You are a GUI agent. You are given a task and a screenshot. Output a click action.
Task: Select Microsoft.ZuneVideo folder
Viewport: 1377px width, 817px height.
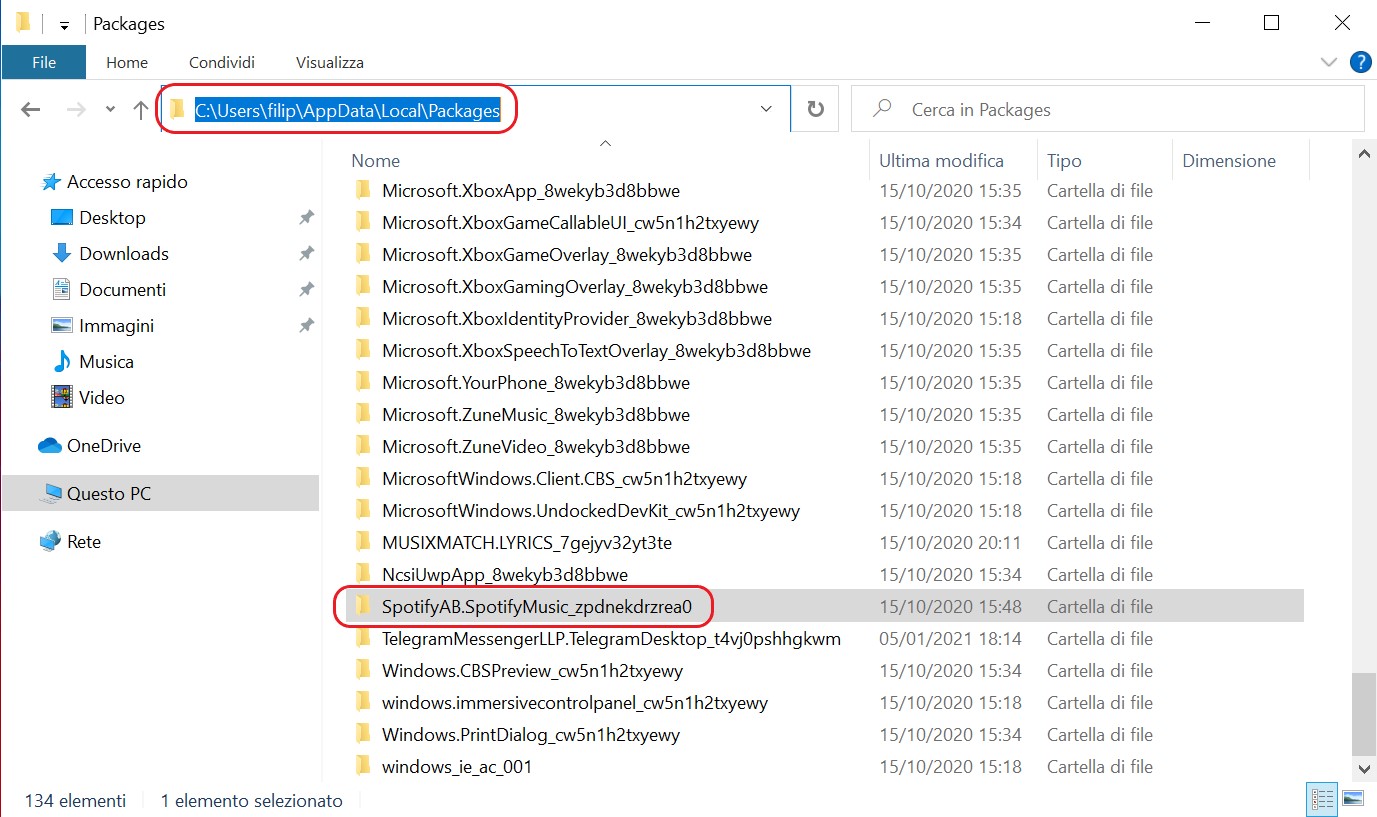click(x=536, y=447)
